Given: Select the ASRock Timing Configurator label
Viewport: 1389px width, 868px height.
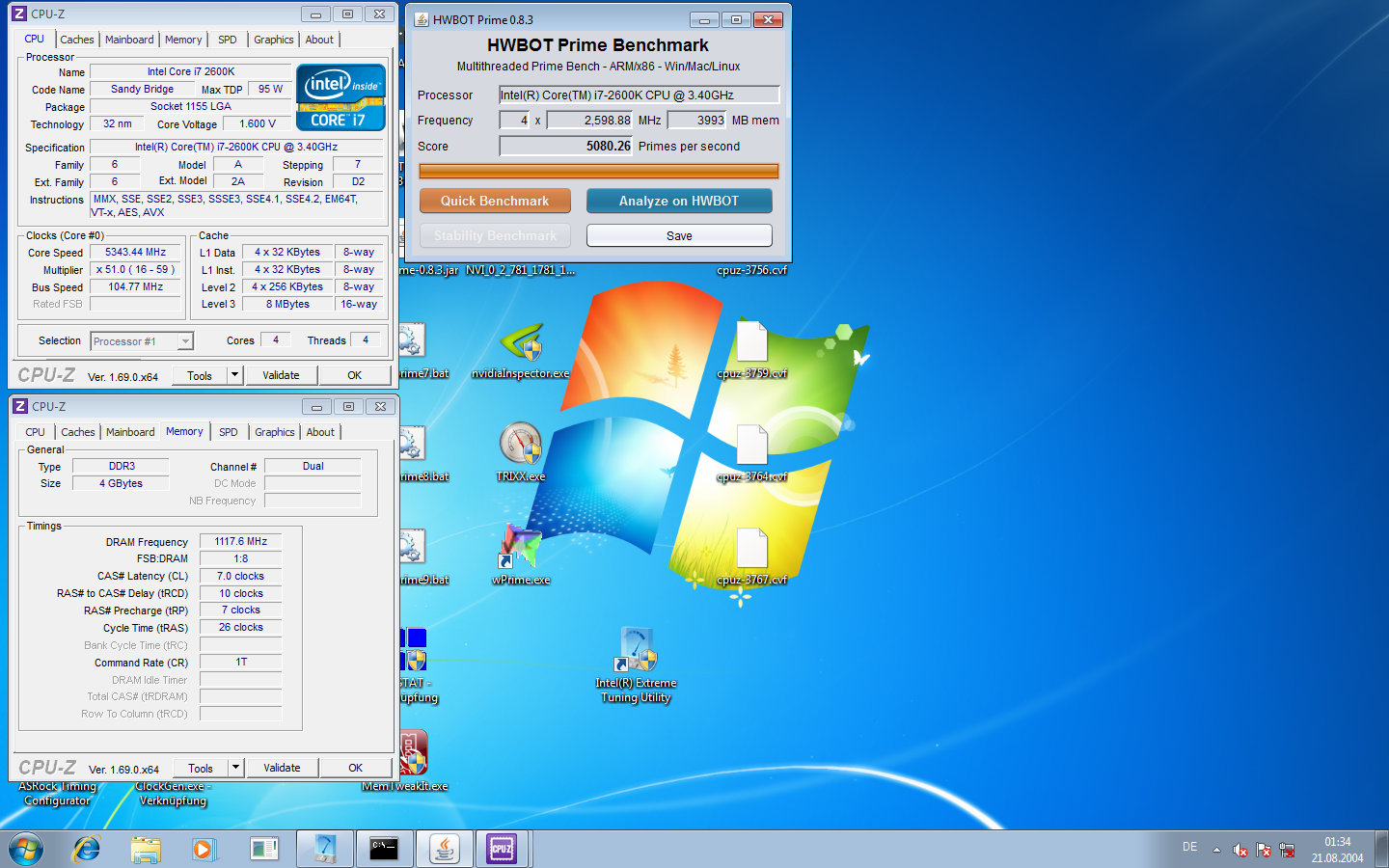Looking at the screenshot, I should 57,793.
